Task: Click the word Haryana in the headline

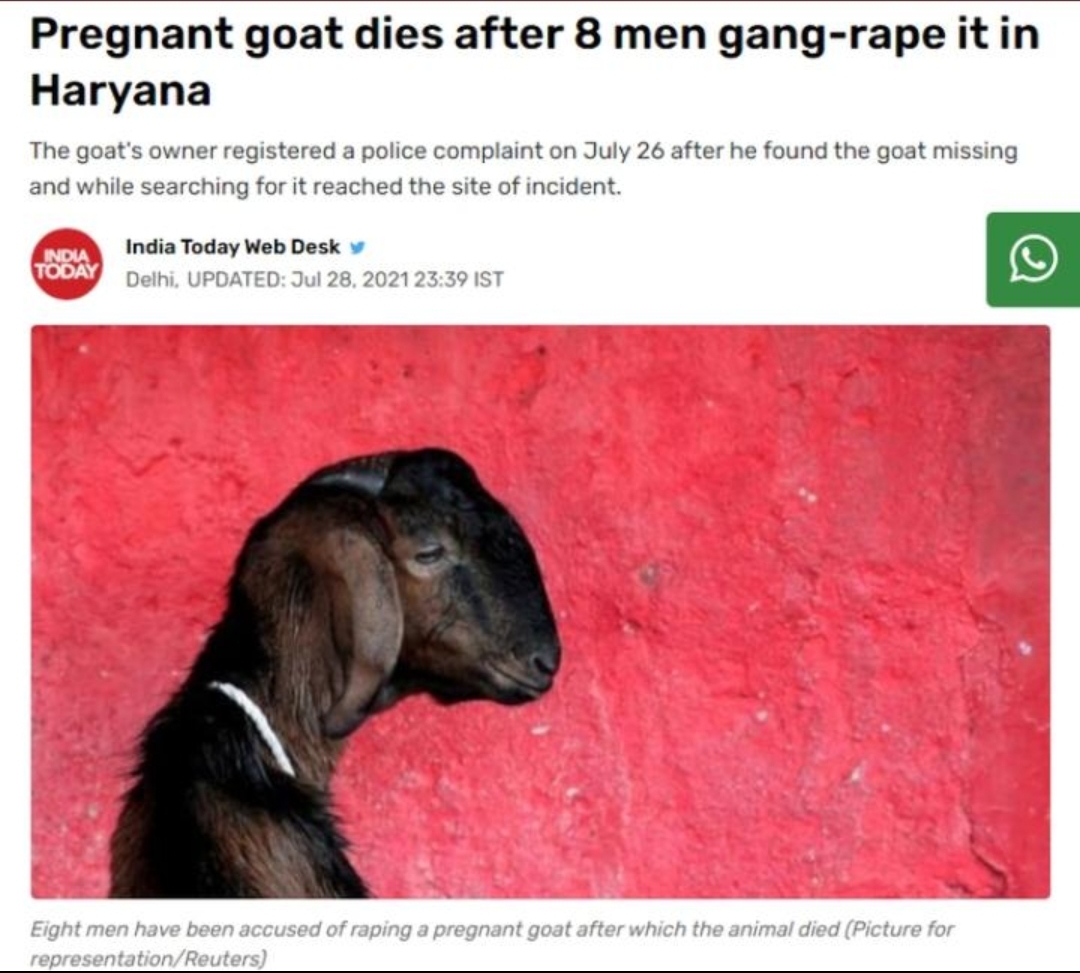Action: (x=121, y=90)
